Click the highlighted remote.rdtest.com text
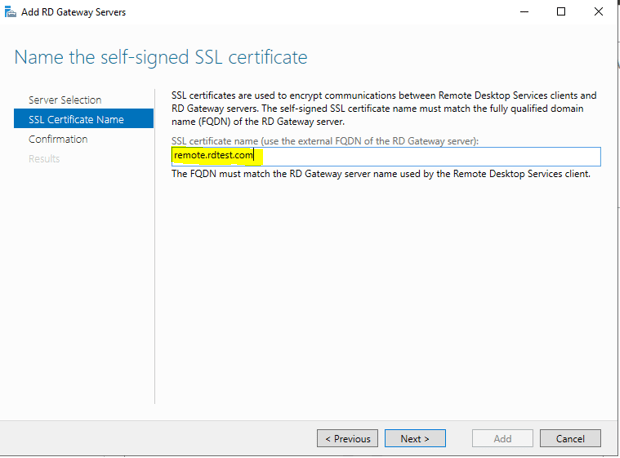Screen dimensions: 620x458 [214, 156]
